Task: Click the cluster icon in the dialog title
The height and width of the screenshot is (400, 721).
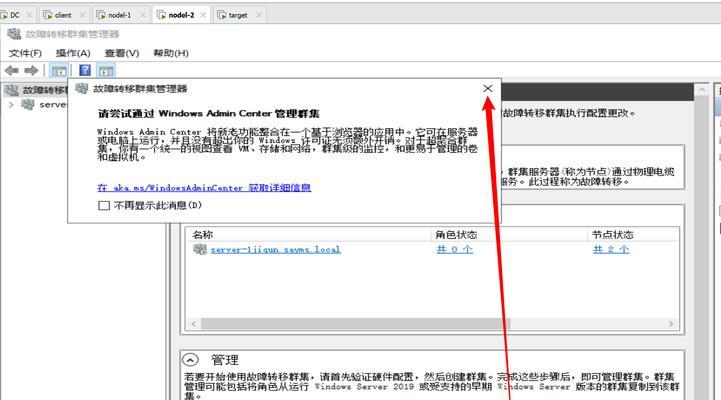Action: 82,88
